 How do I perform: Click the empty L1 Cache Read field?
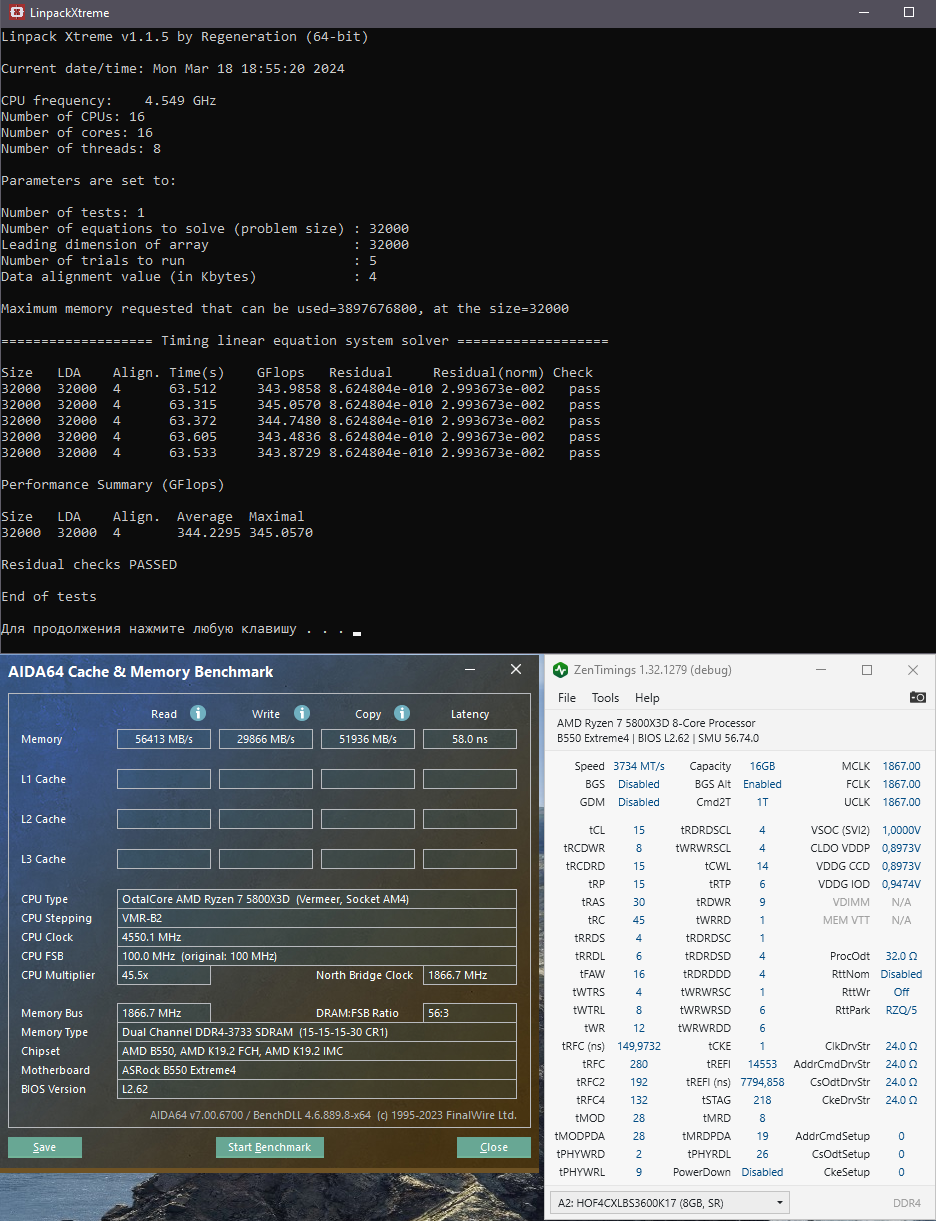pyautogui.click(x=164, y=779)
